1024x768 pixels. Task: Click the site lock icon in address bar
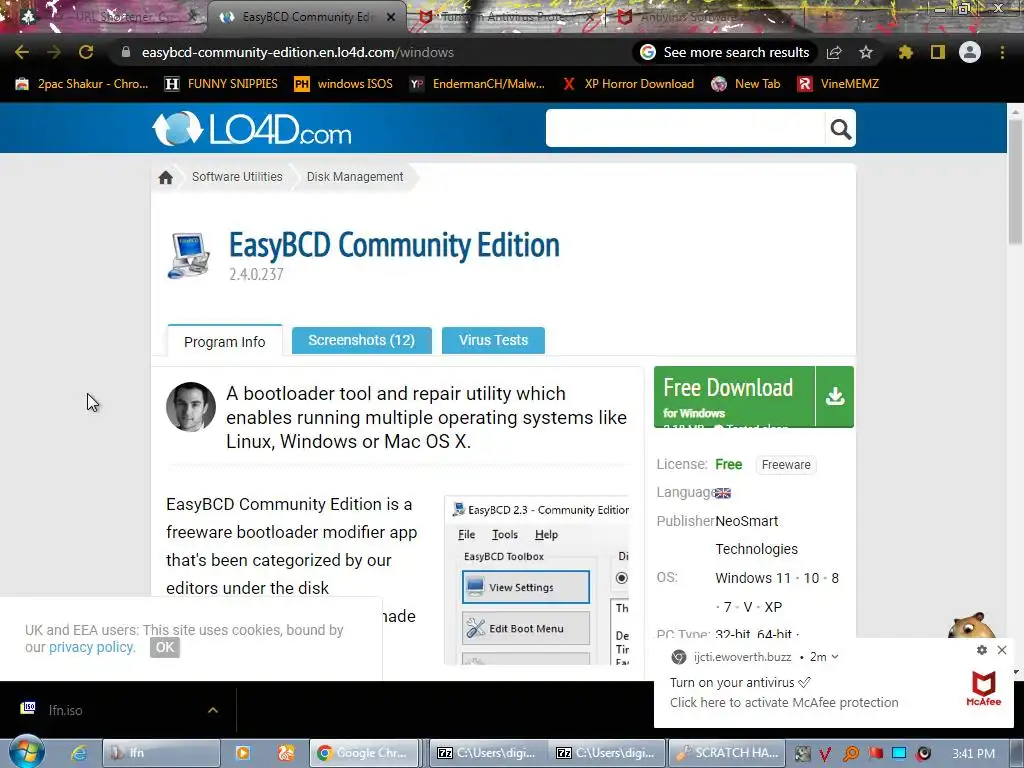pos(125,52)
